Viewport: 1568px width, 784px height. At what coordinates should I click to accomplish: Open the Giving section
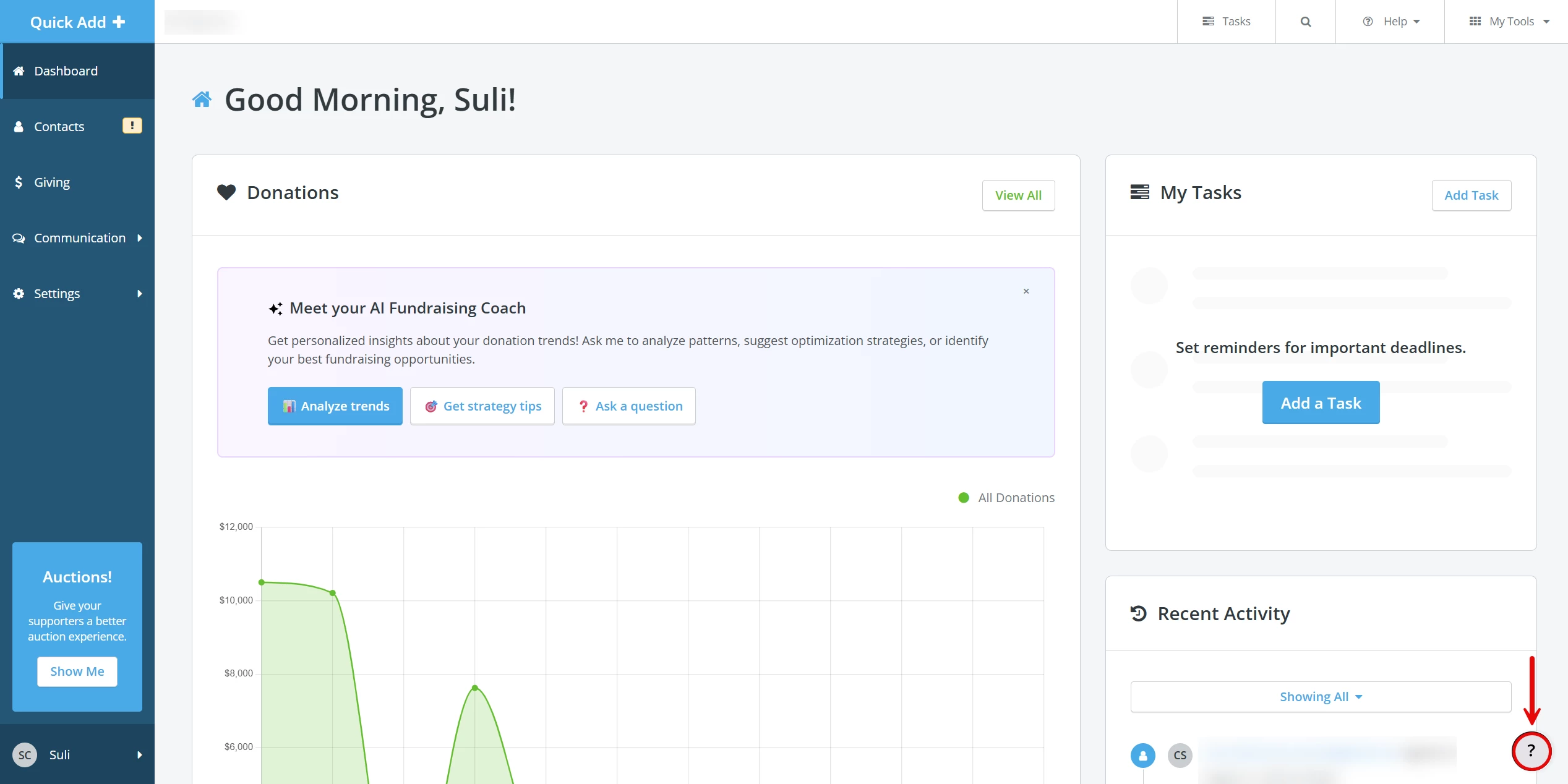tap(77, 182)
